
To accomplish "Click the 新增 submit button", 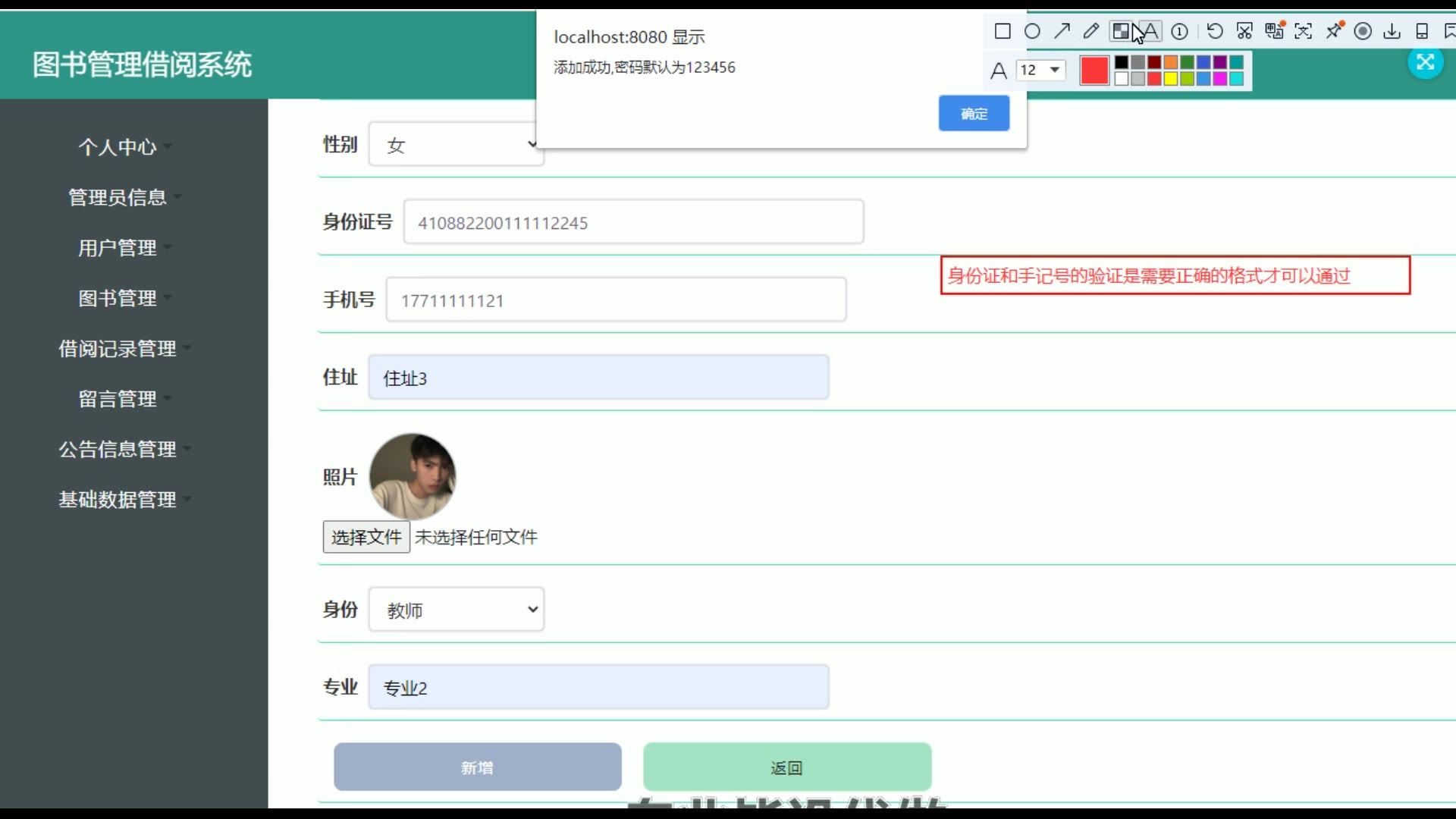I will click(x=478, y=767).
